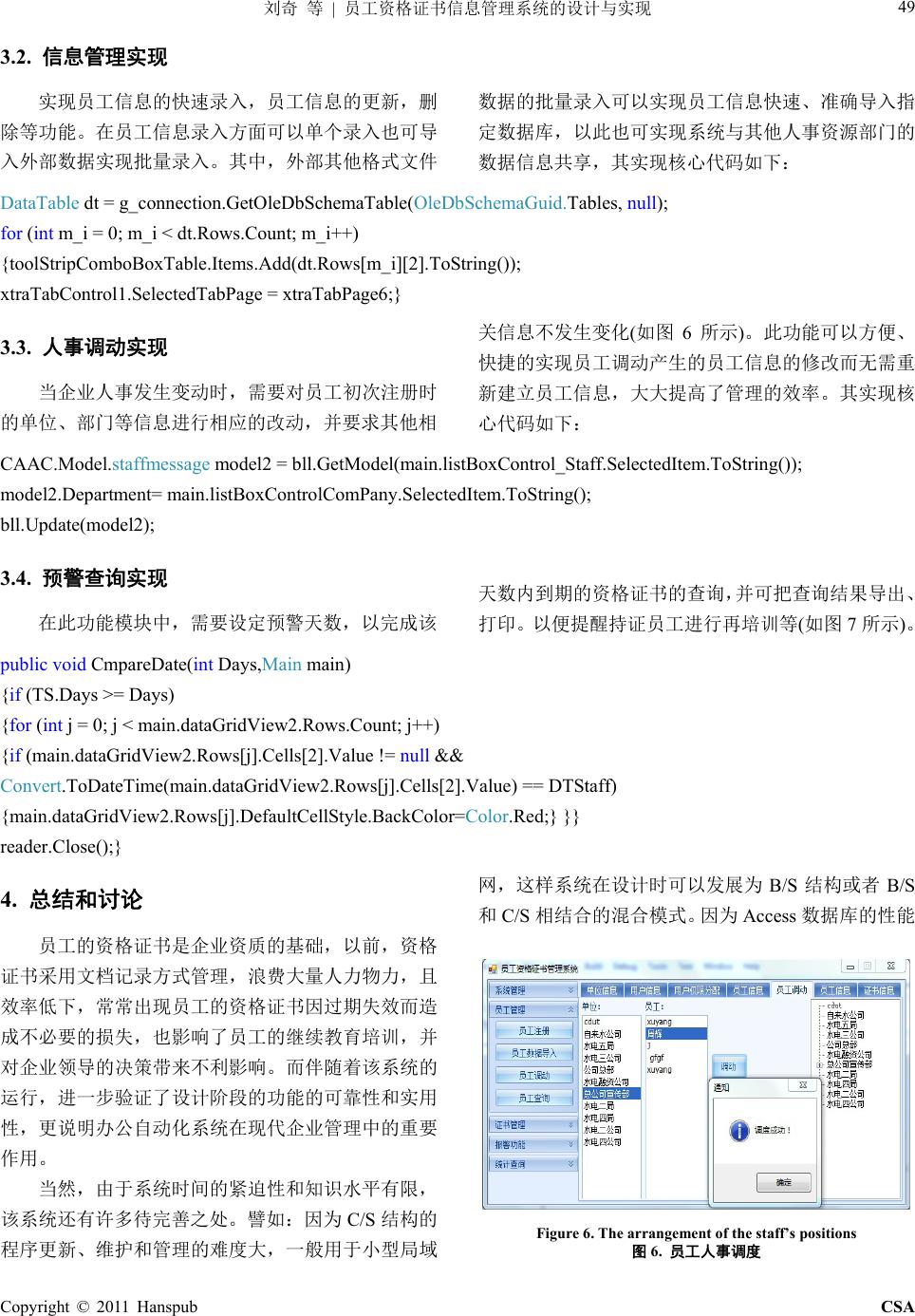Click the blue info icon in the dialog
Image resolution: width=915 pixels, height=1316 pixels.
pyautogui.click(x=738, y=1131)
